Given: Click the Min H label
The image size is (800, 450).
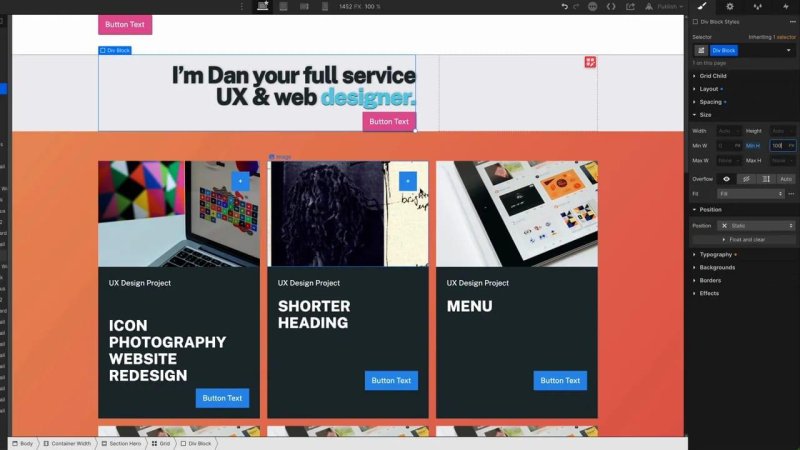Looking at the screenshot, I should pos(753,146).
